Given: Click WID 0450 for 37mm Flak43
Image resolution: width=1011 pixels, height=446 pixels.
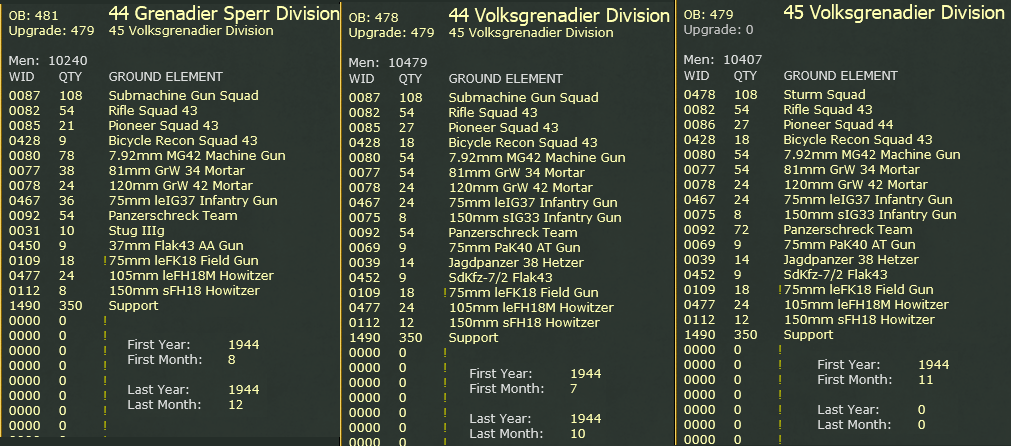Looking at the screenshot, I should point(23,246).
